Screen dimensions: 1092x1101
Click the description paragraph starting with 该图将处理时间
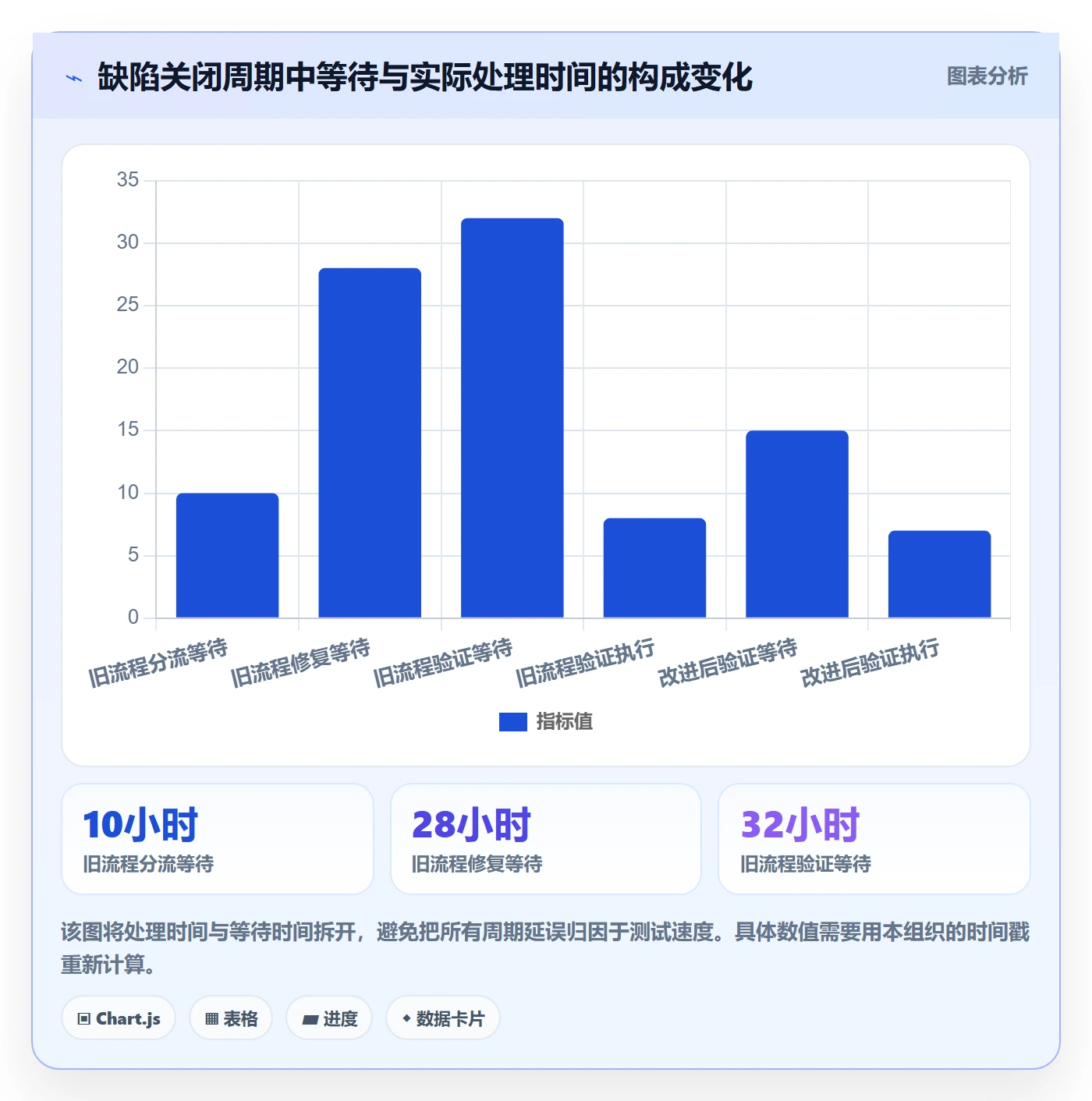(x=545, y=948)
